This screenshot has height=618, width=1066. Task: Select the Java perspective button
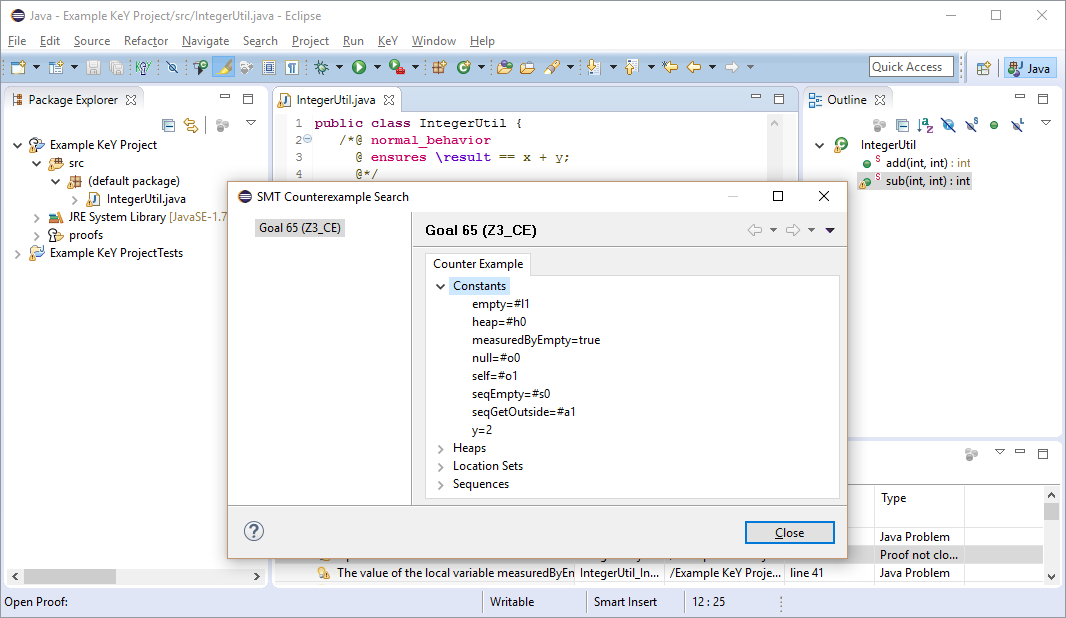(1029, 67)
